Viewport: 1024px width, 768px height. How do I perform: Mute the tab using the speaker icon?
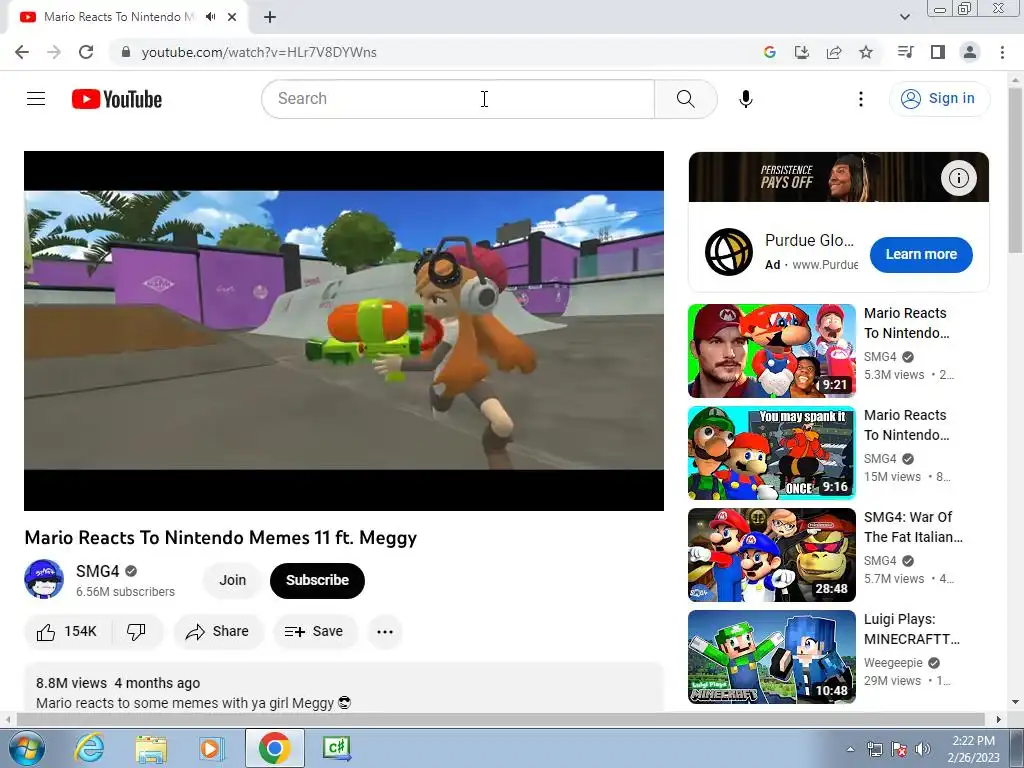[210, 17]
